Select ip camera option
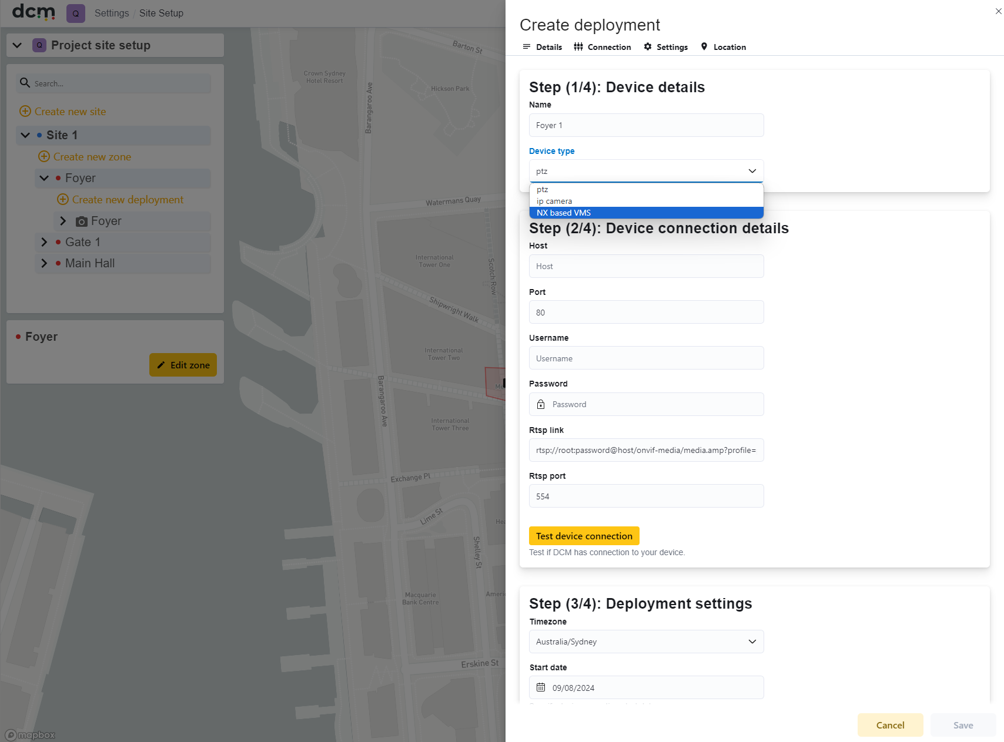The image size is (1004, 742). (x=646, y=201)
